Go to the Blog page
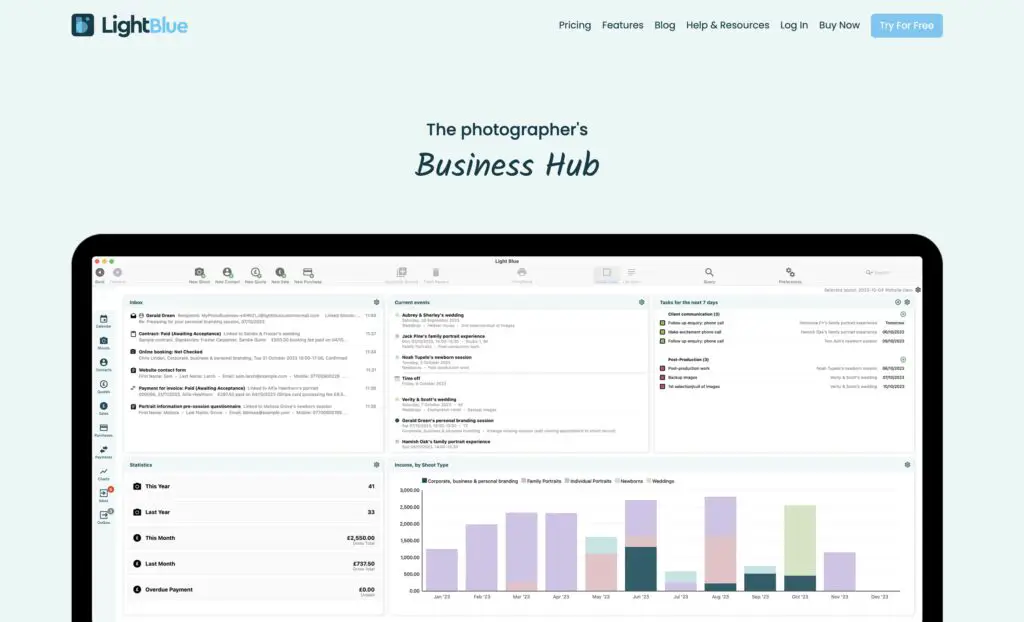The width and height of the screenshot is (1024, 622). pos(665,25)
